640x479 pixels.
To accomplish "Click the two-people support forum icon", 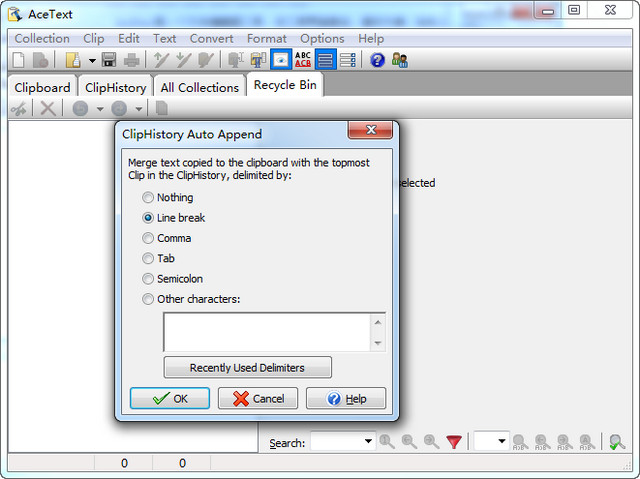I will coord(400,60).
